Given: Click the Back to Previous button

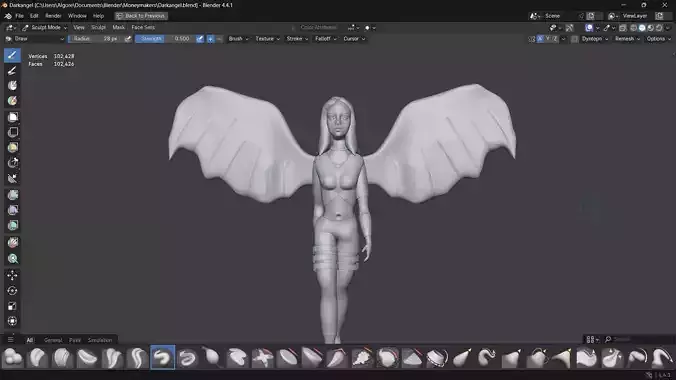Looking at the screenshot, I should [141, 16].
